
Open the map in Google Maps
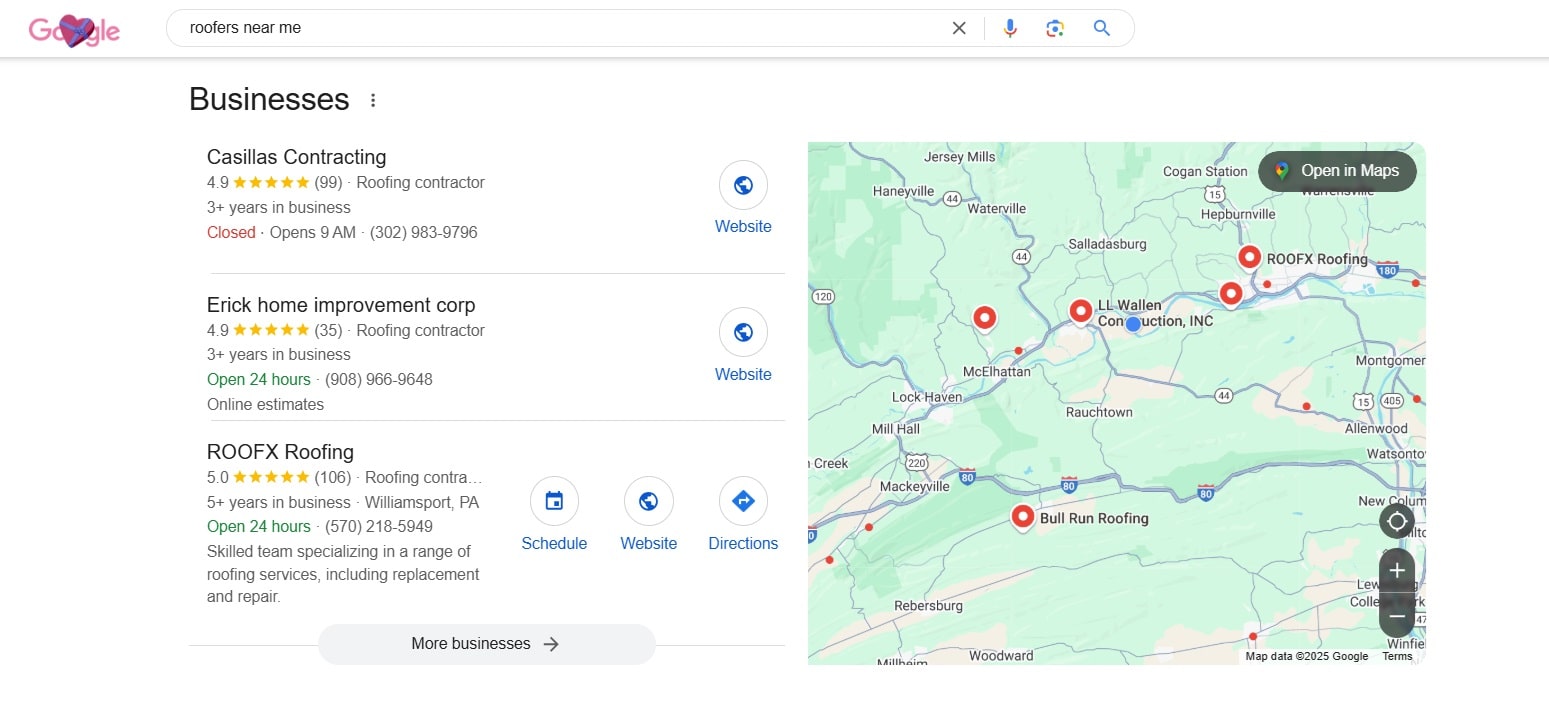pyautogui.click(x=1337, y=171)
